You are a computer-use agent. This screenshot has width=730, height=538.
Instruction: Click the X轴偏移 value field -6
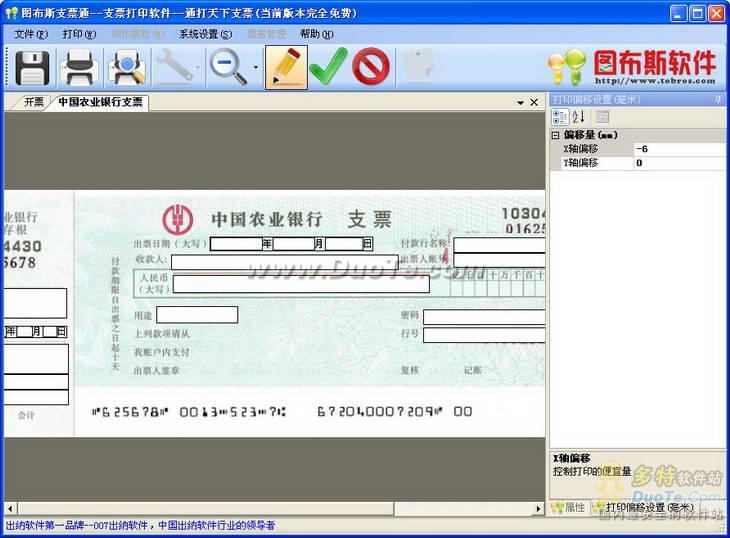coord(680,149)
